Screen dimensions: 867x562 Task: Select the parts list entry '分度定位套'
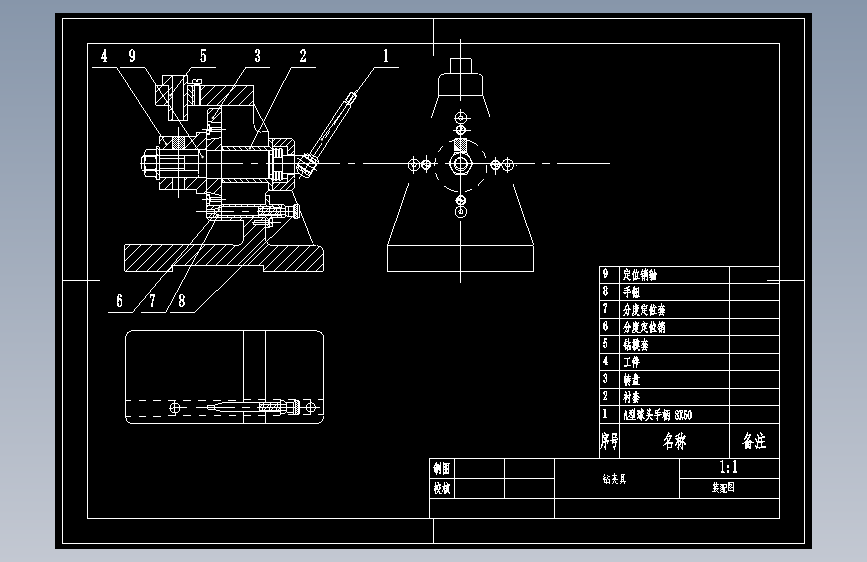pos(644,310)
